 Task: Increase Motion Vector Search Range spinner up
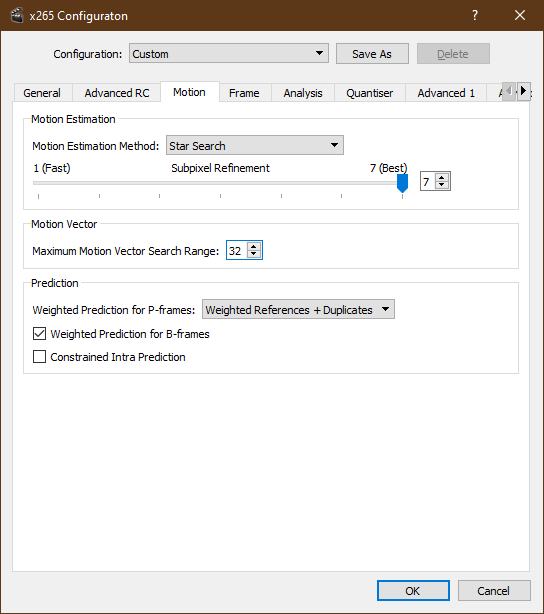(x=254, y=247)
